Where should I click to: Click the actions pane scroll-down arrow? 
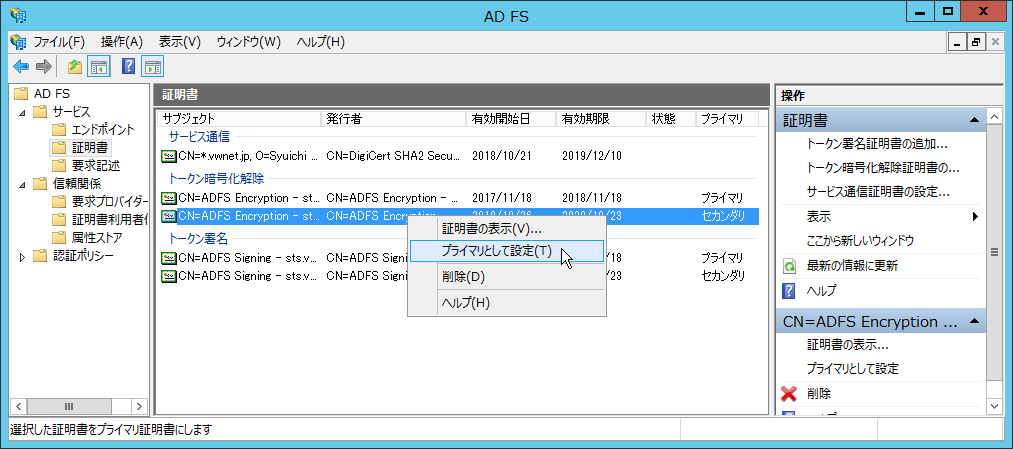[994, 407]
